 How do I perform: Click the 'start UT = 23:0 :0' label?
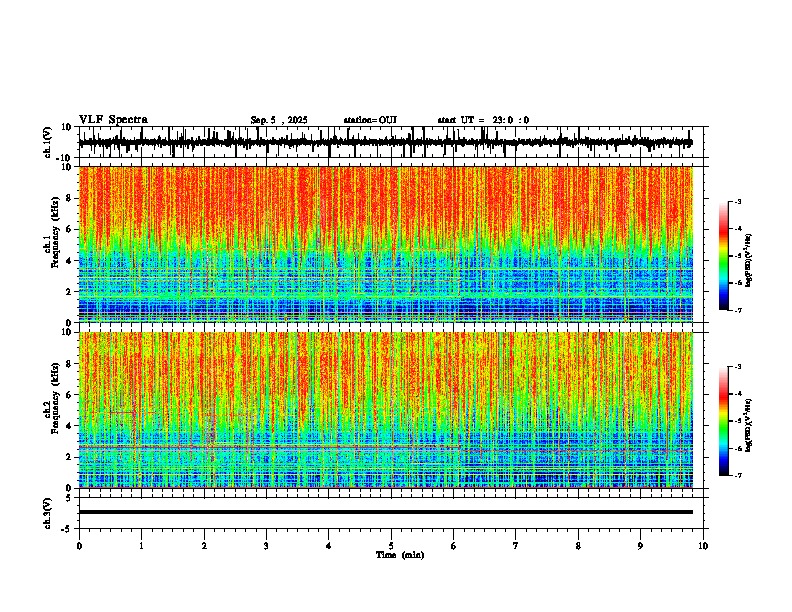pos(483,120)
